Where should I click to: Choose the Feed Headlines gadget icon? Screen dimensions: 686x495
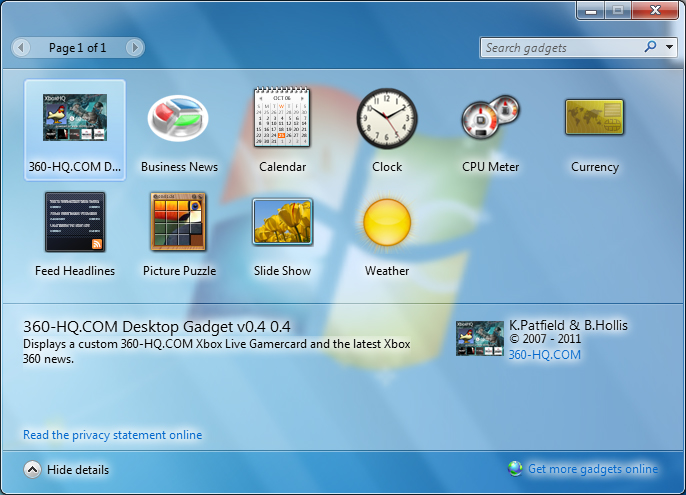coord(75,222)
